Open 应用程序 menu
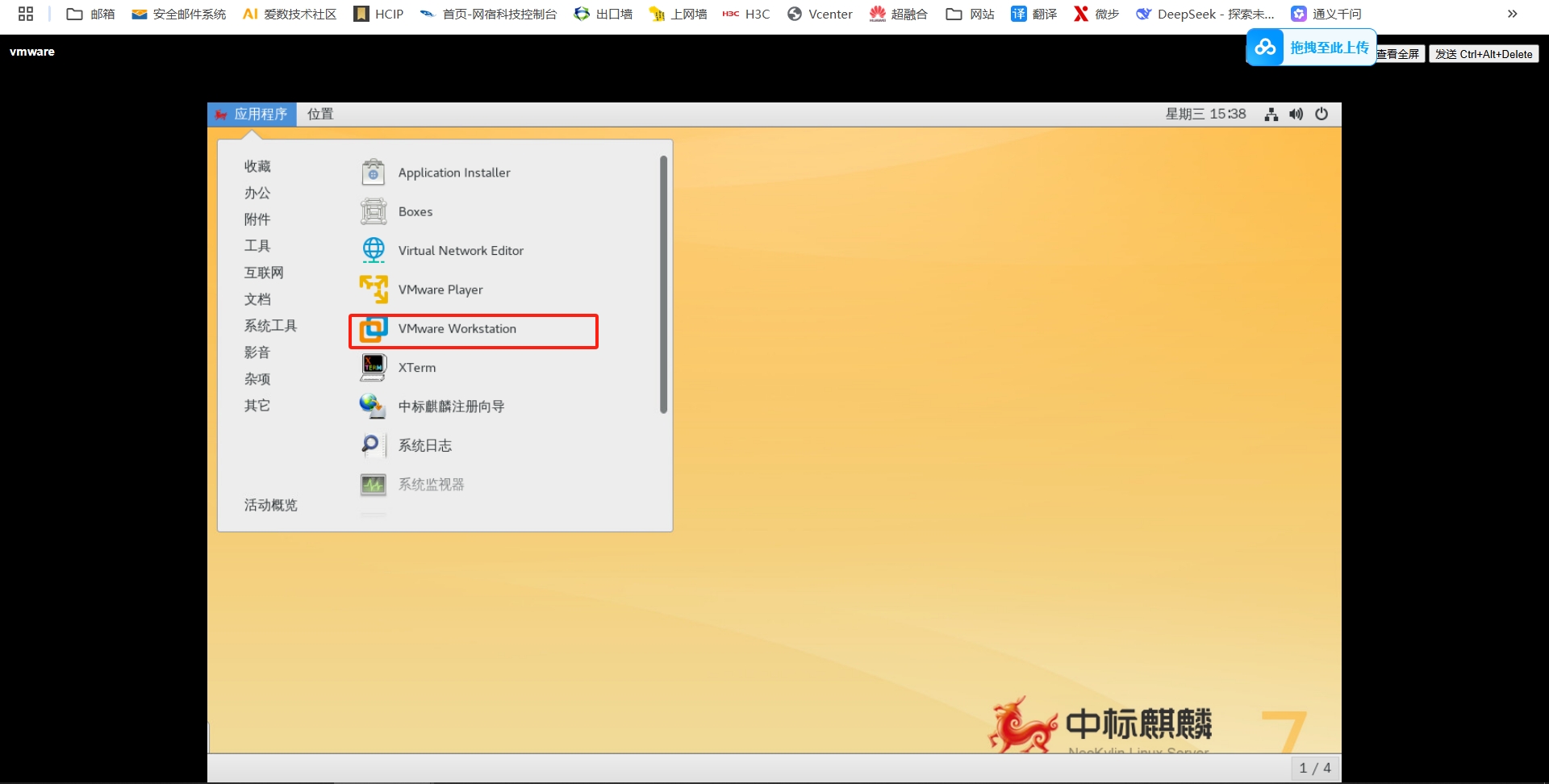Screen dimensions: 1549x784 pyautogui.click(x=252, y=115)
